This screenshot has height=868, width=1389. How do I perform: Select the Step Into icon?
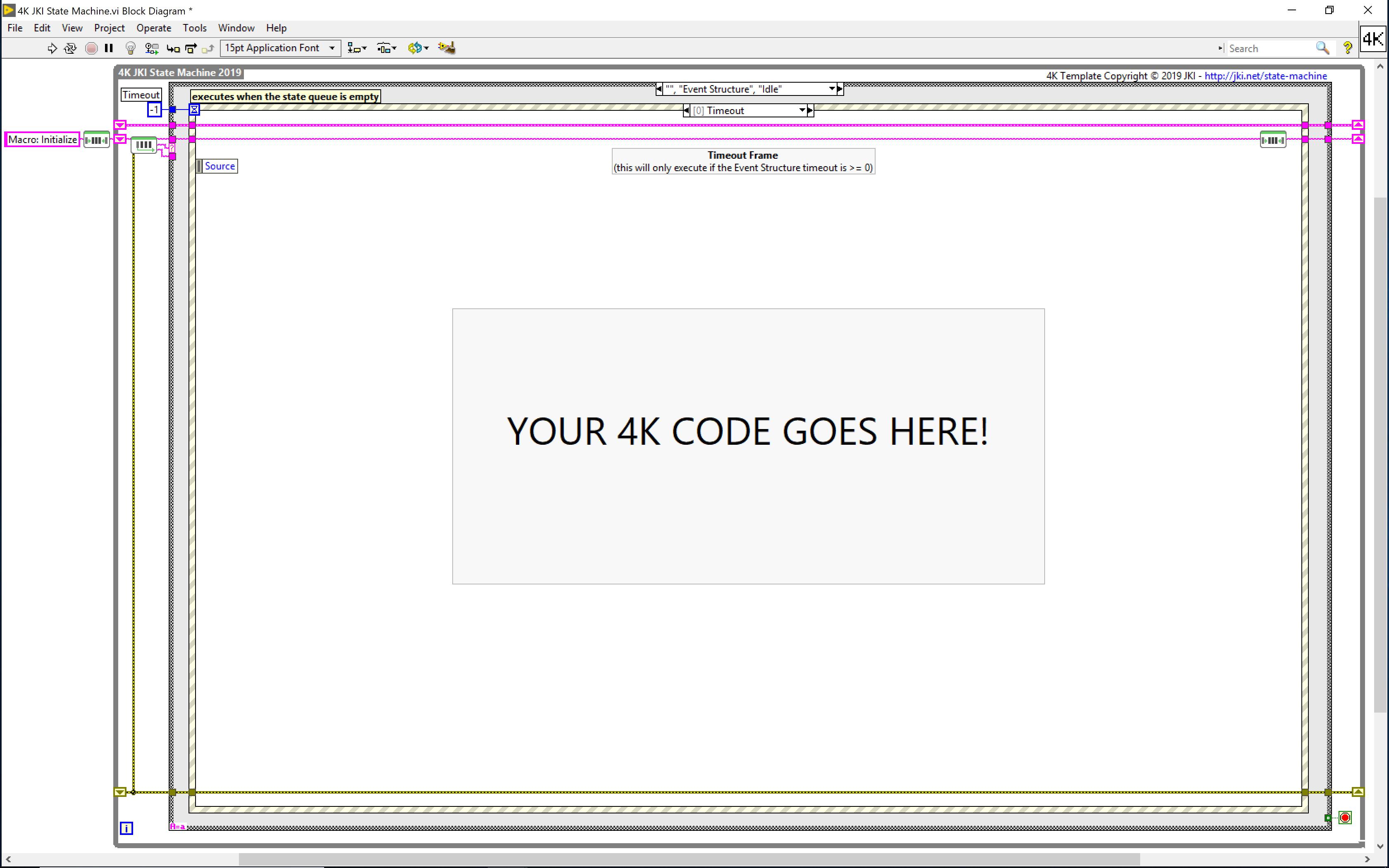pyautogui.click(x=174, y=48)
